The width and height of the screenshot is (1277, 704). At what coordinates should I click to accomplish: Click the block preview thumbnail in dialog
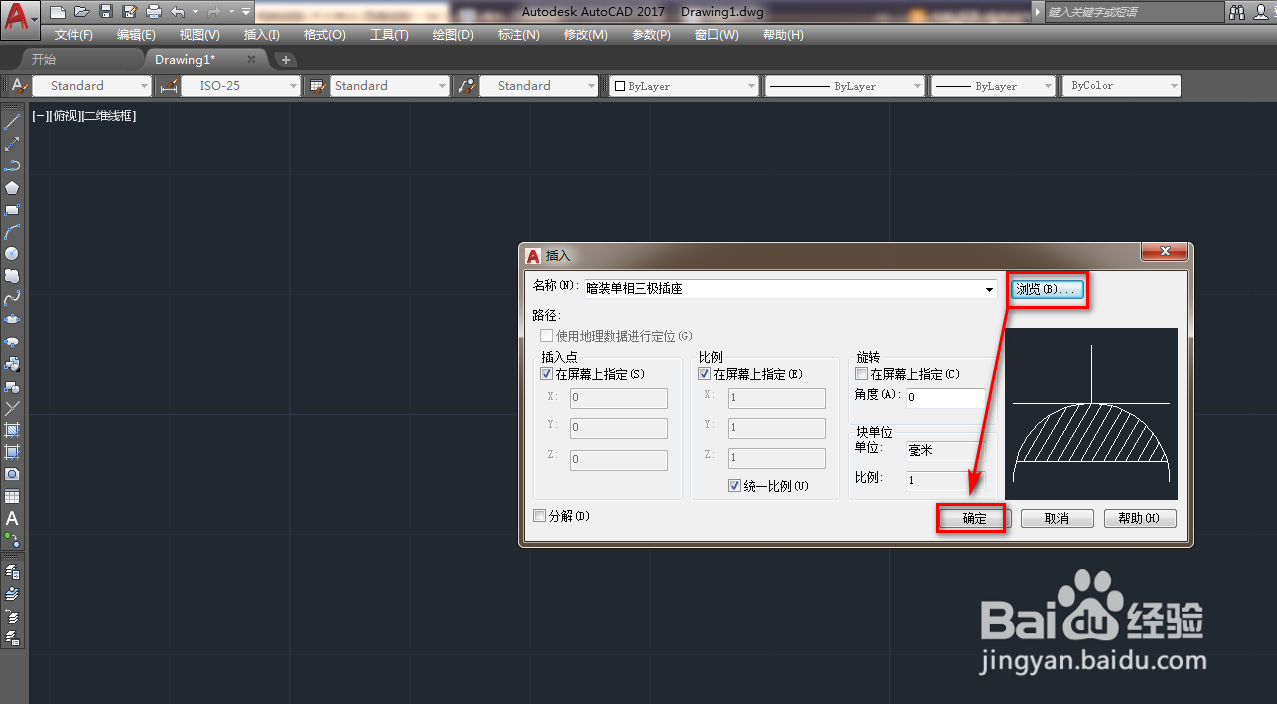(1092, 414)
